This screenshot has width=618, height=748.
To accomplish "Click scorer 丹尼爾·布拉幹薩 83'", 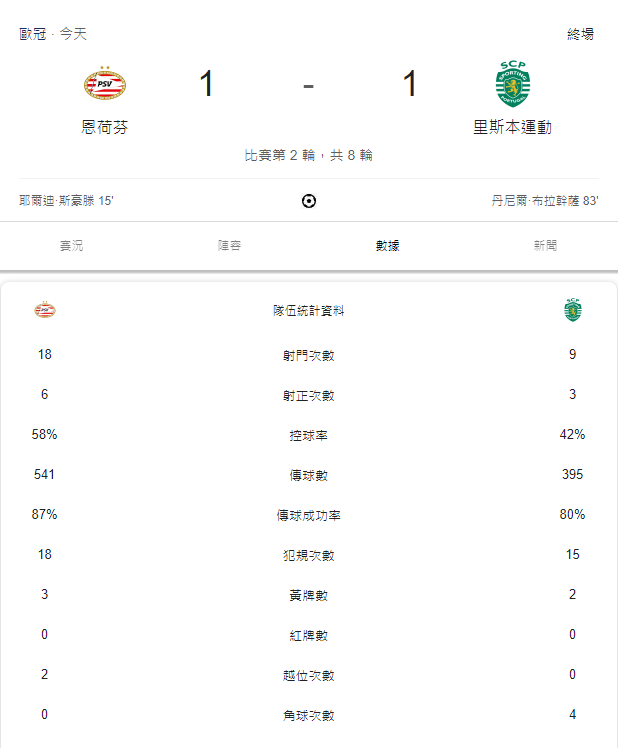I will 545,201.
